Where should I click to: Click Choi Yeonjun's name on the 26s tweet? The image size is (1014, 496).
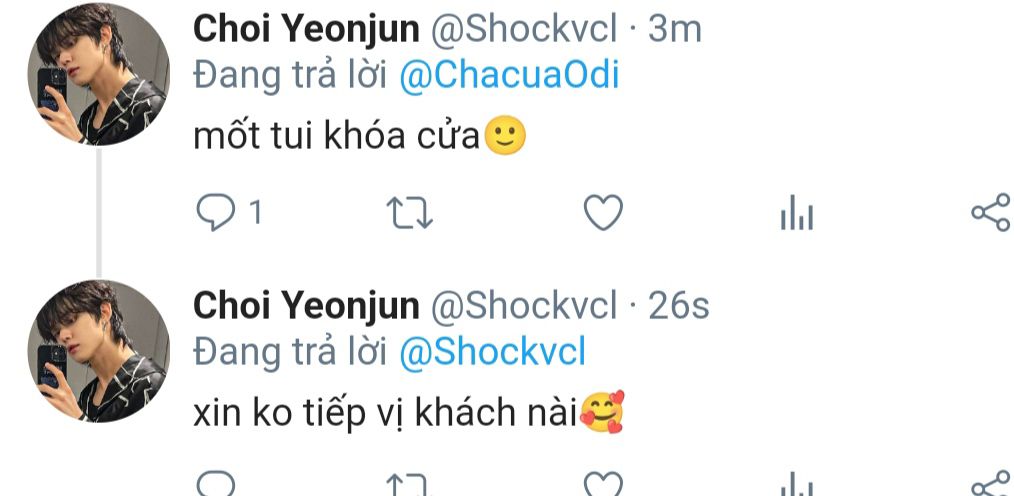306,306
